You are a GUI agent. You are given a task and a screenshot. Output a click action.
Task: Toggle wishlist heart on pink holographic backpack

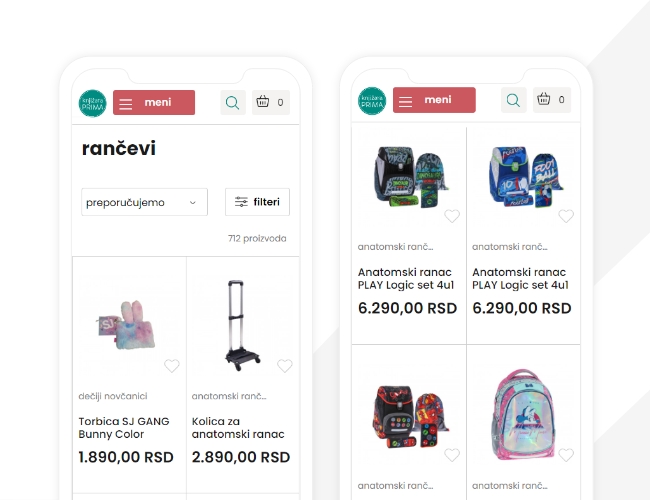(566, 455)
